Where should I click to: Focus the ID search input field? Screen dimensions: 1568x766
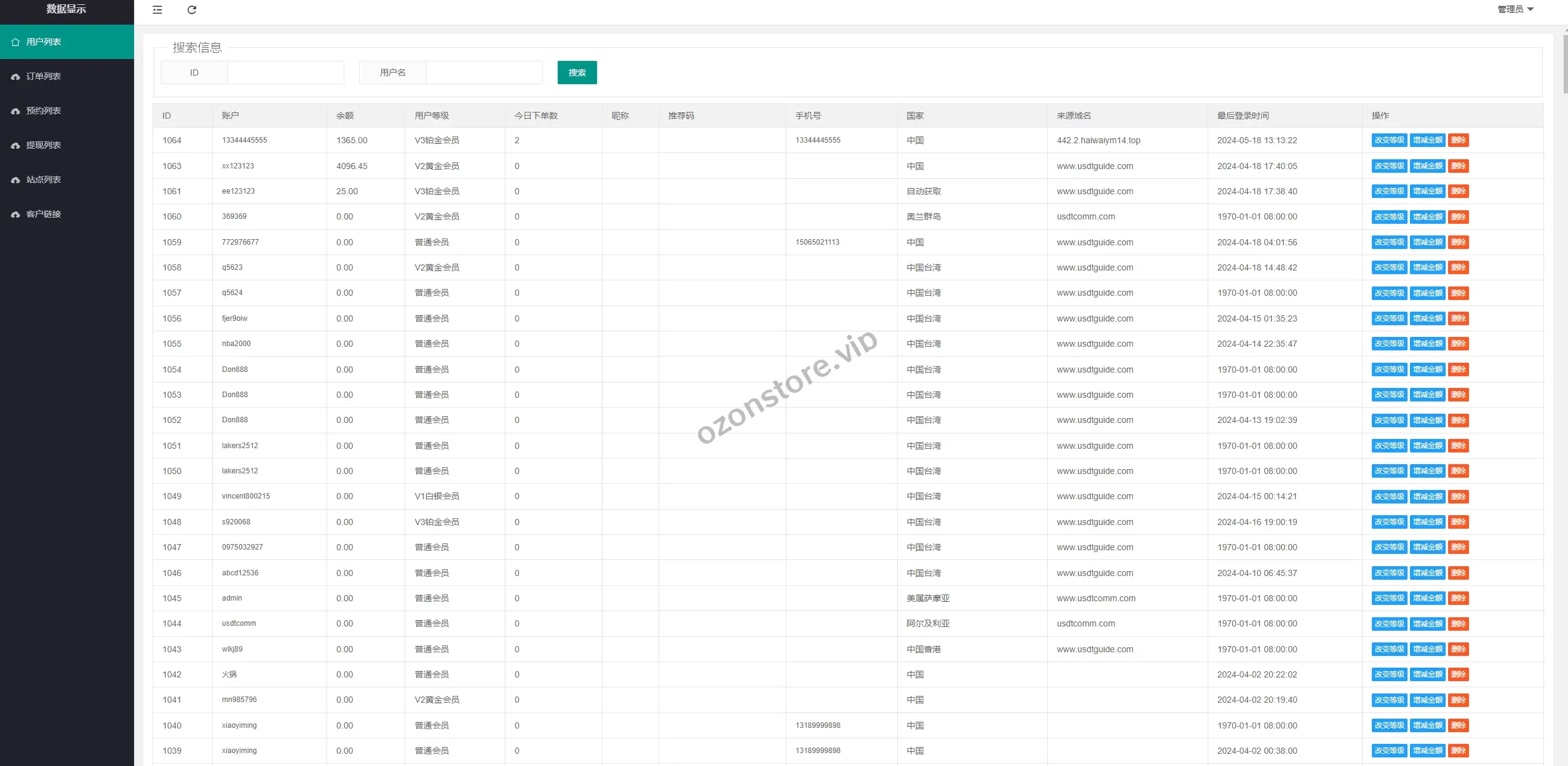point(285,73)
